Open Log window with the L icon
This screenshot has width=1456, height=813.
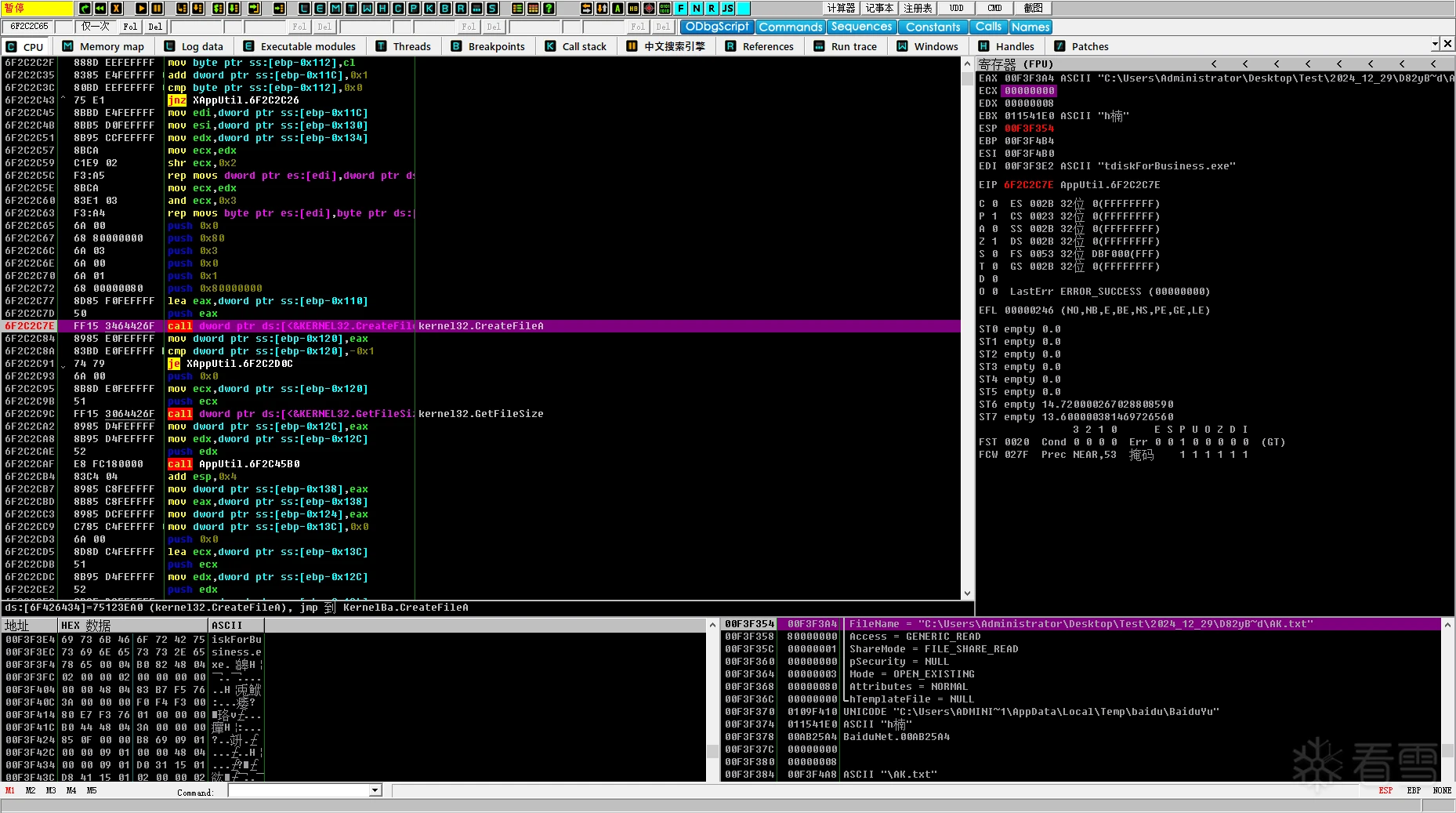point(304,8)
